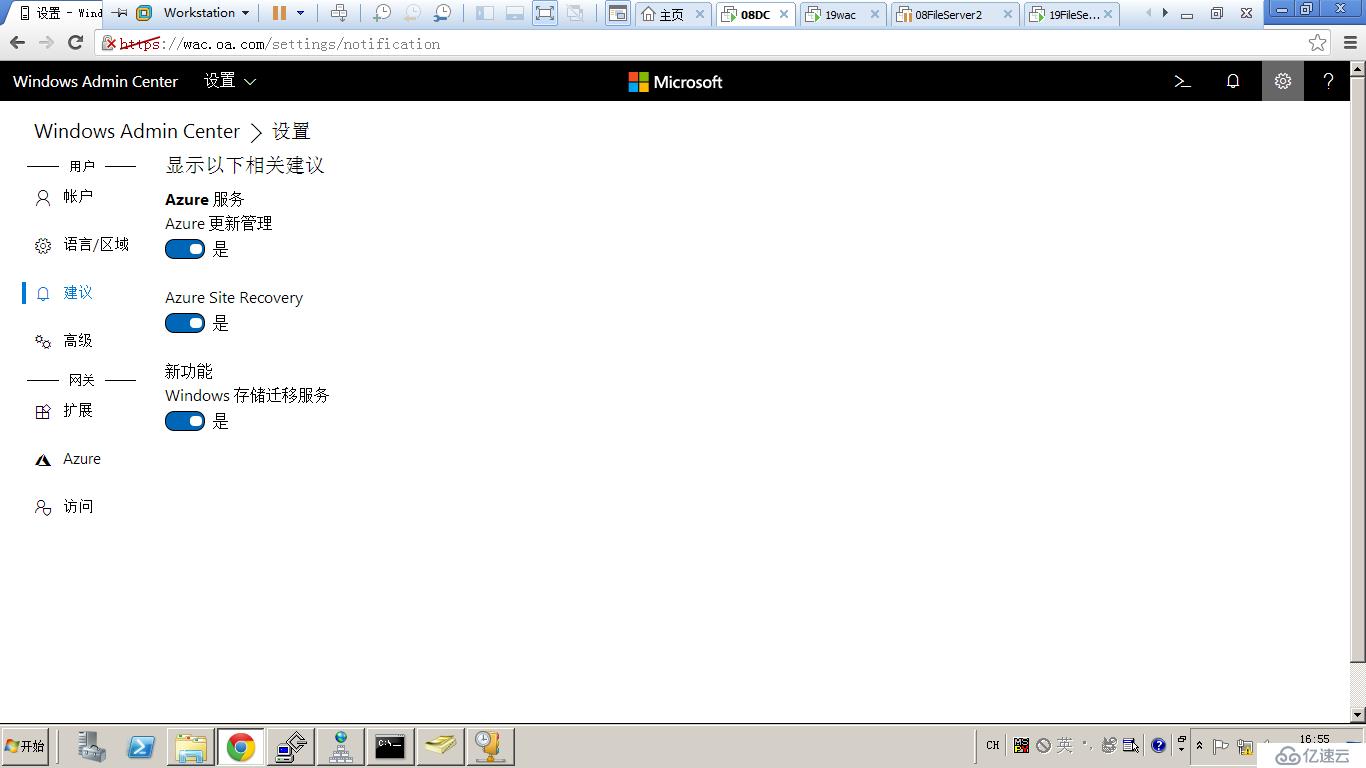Select the 高级 settings item
The width and height of the screenshot is (1366, 768).
click(x=78, y=341)
